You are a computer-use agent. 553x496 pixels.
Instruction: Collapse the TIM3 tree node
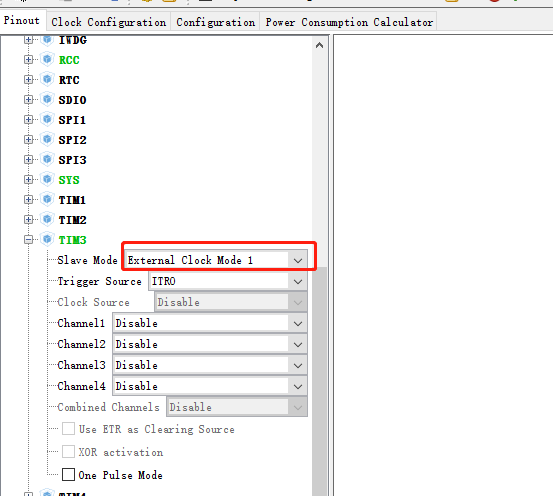pos(29,240)
